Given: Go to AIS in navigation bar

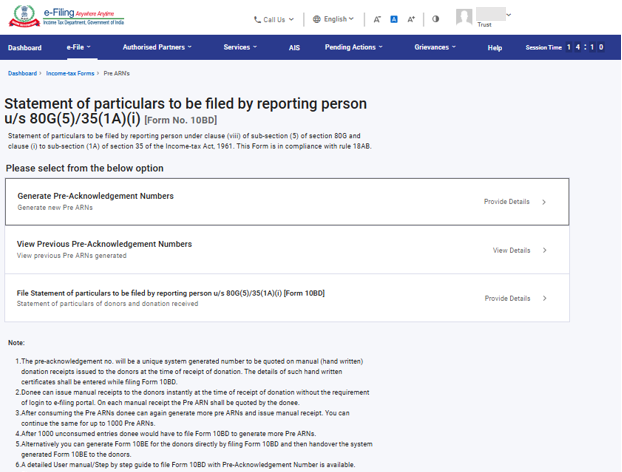Looking at the screenshot, I should pos(294,48).
